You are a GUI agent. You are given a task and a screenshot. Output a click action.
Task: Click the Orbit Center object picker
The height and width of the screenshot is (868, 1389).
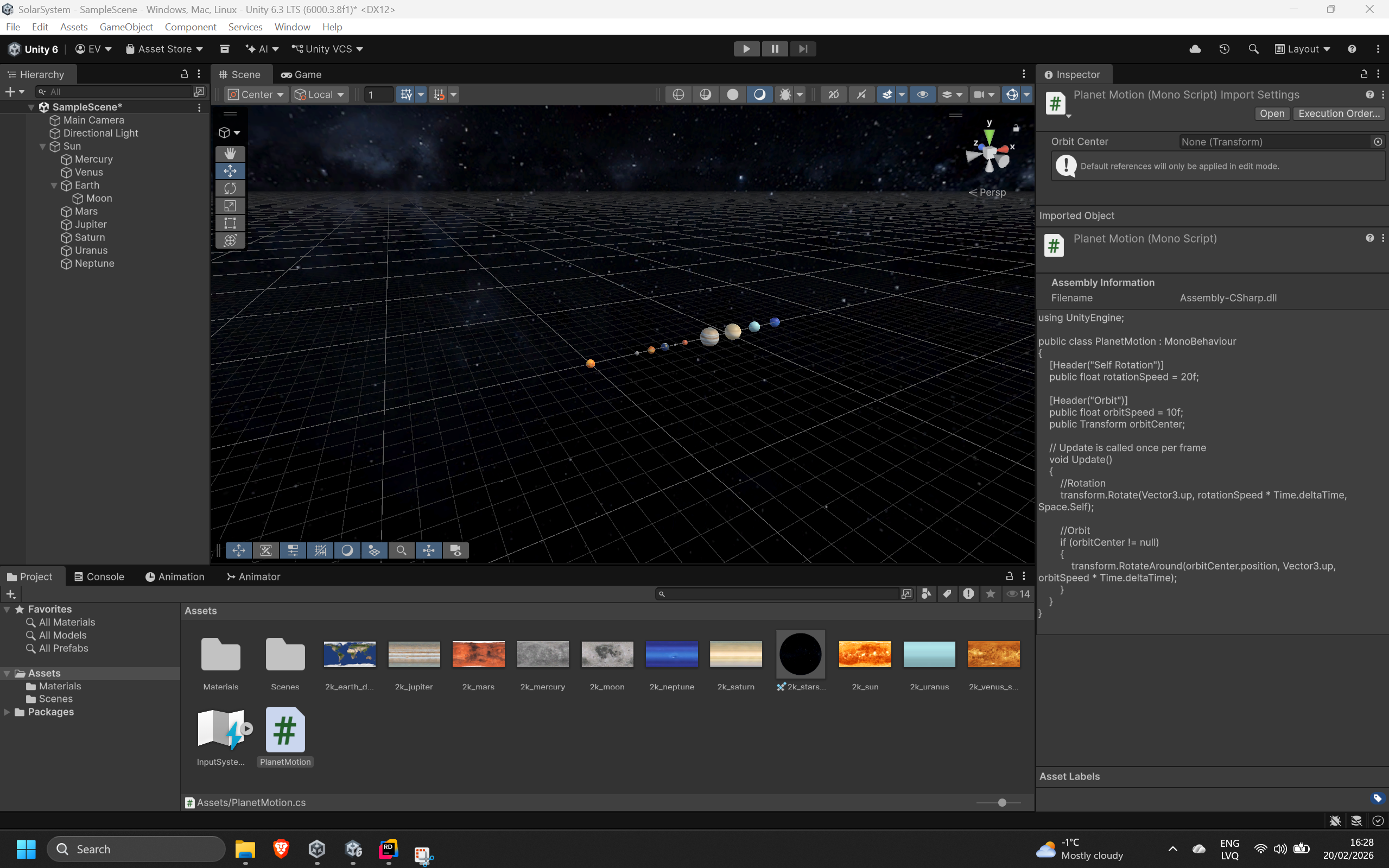tap(1378, 142)
